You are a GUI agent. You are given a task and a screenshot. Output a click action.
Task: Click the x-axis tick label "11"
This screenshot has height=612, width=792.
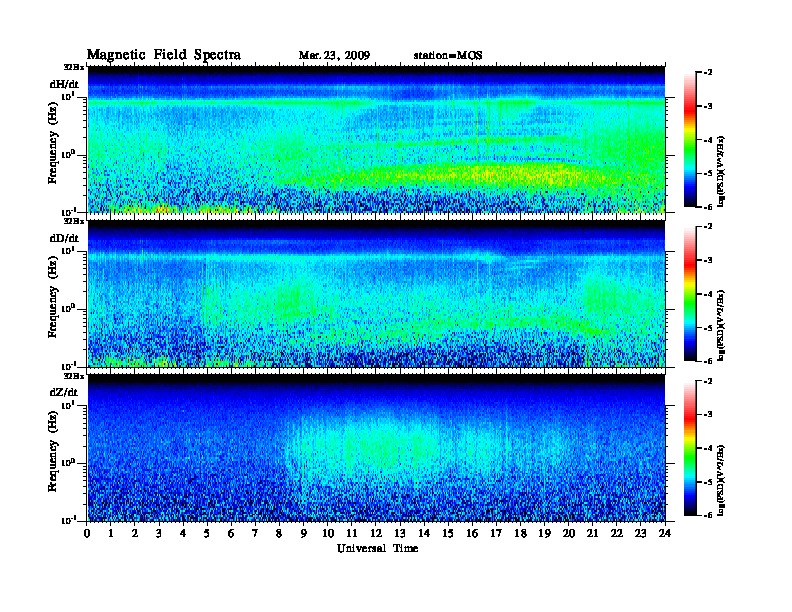click(352, 534)
